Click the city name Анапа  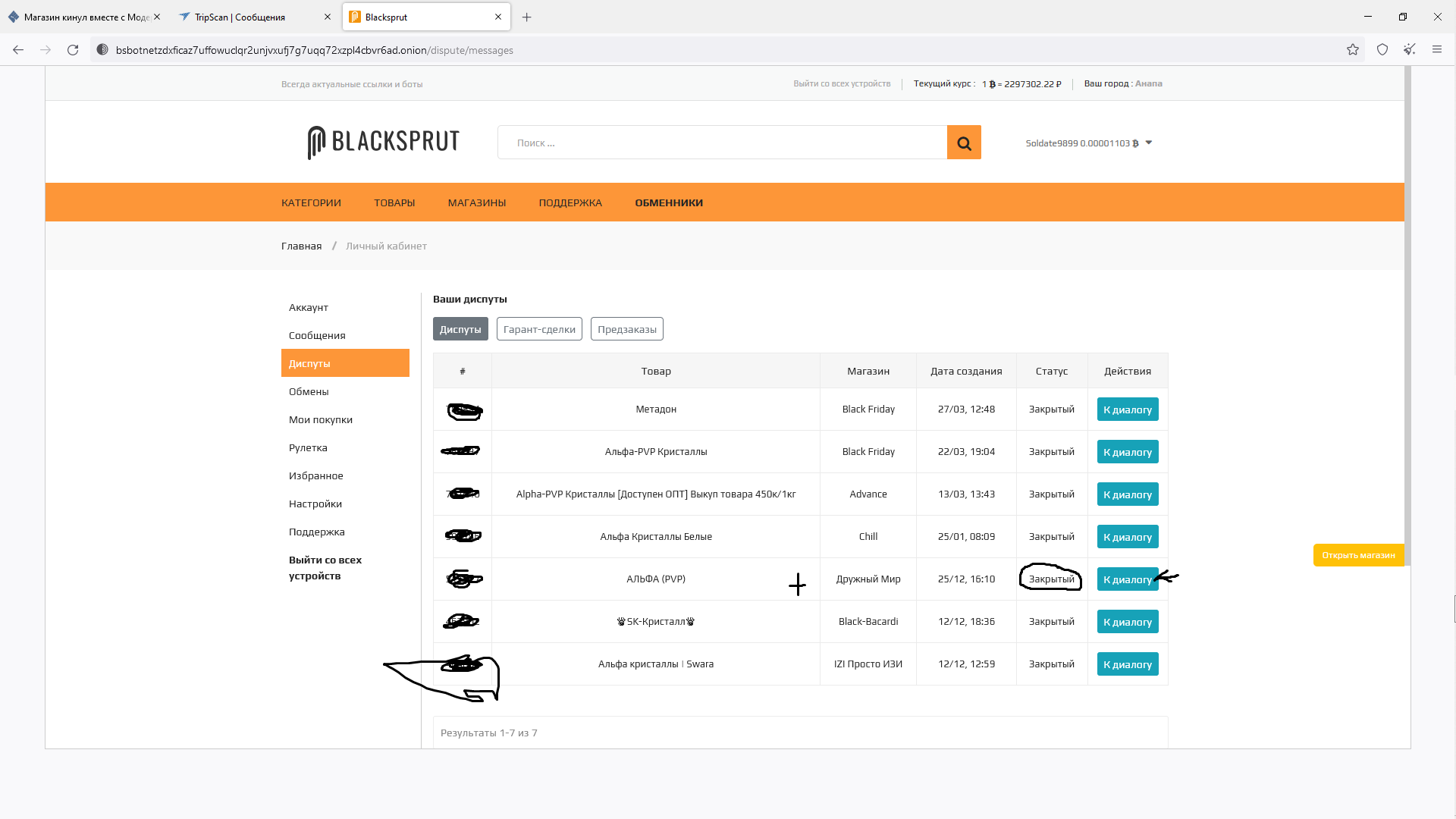tap(1148, 83)
